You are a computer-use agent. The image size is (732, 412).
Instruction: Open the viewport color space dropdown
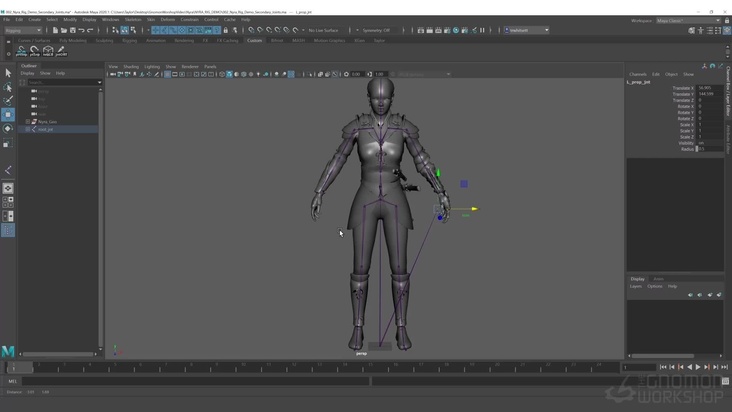pyautogui.click(x=423, y=74)
